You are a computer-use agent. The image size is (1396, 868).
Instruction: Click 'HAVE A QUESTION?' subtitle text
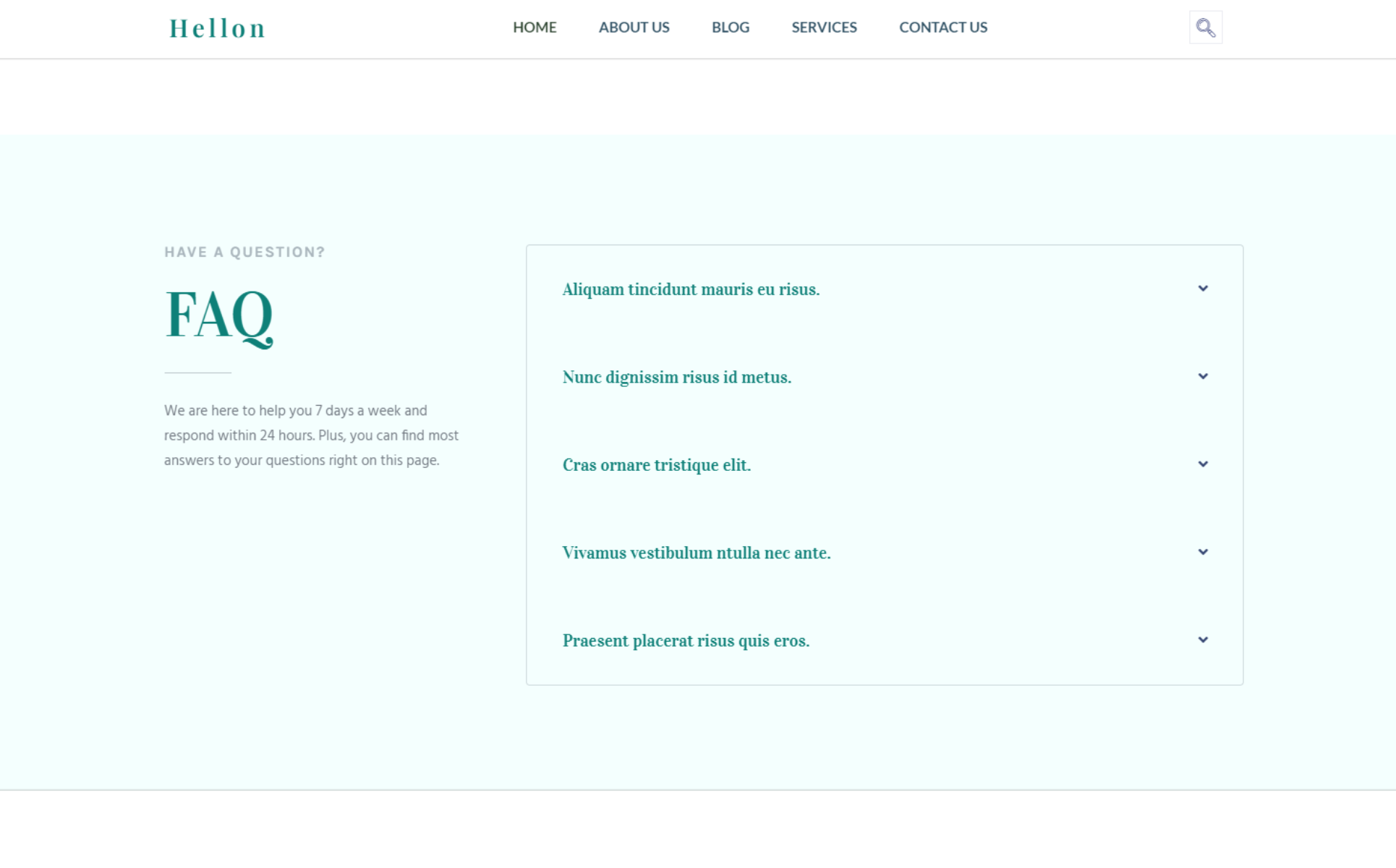pos(244,252)
